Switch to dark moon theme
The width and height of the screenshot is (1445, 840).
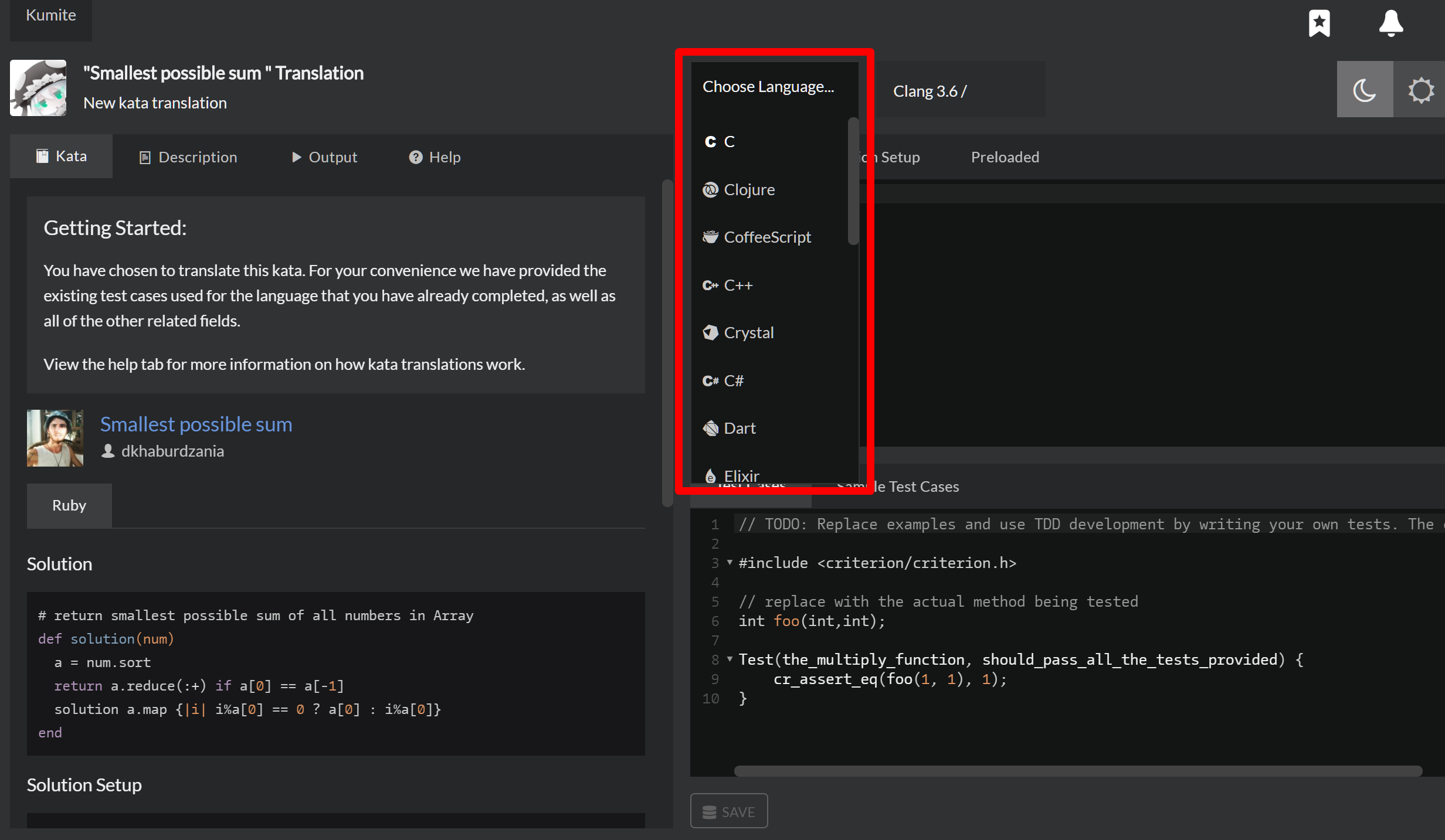(x=1365, y=90)
